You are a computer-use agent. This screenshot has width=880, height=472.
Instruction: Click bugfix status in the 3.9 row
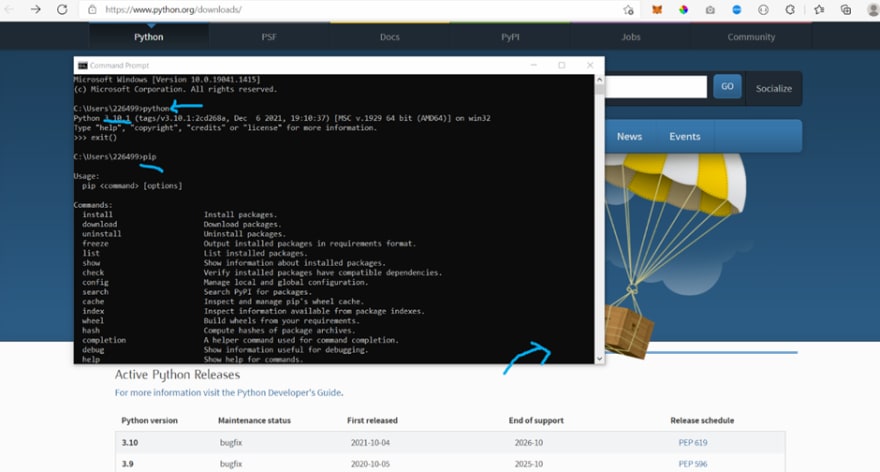pos(231,464)
